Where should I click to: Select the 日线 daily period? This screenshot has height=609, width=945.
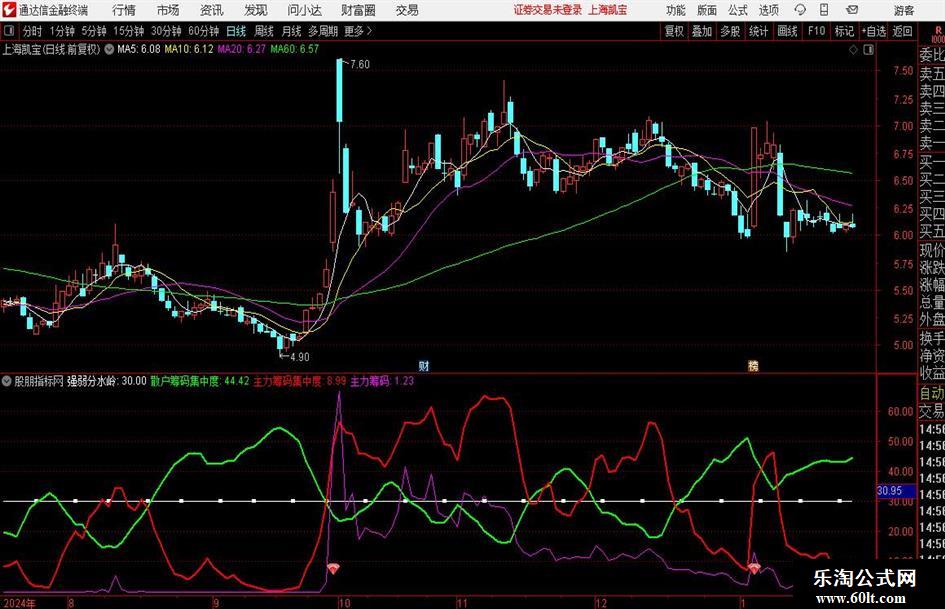236,31
